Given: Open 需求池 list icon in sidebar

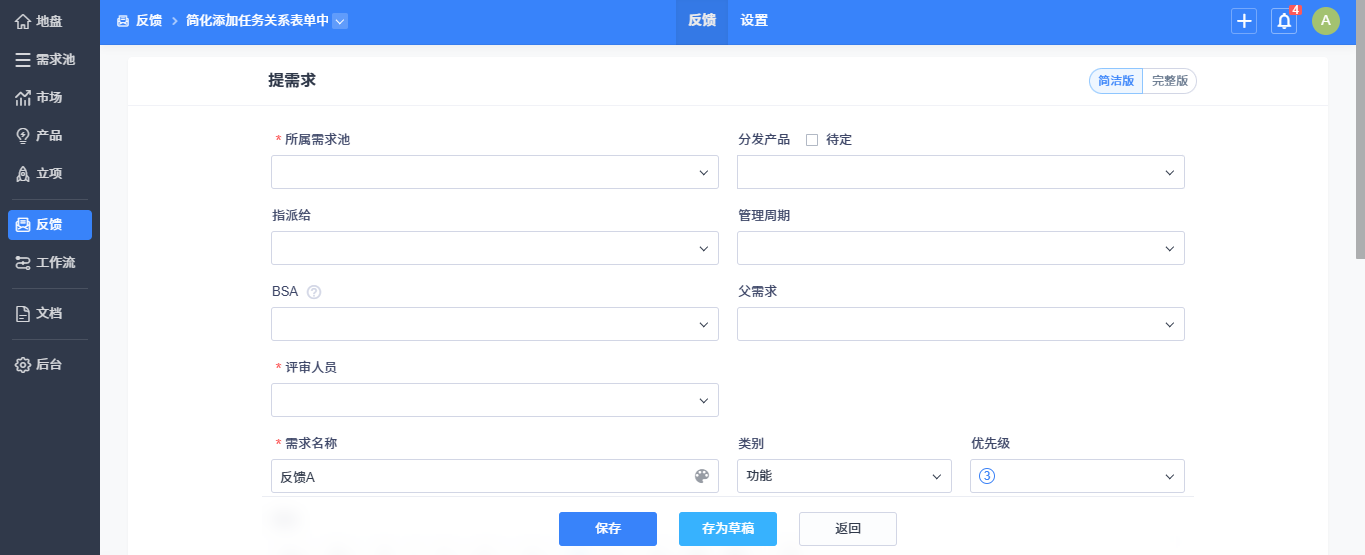Looking at the screenshot, I should pos(23,60).
